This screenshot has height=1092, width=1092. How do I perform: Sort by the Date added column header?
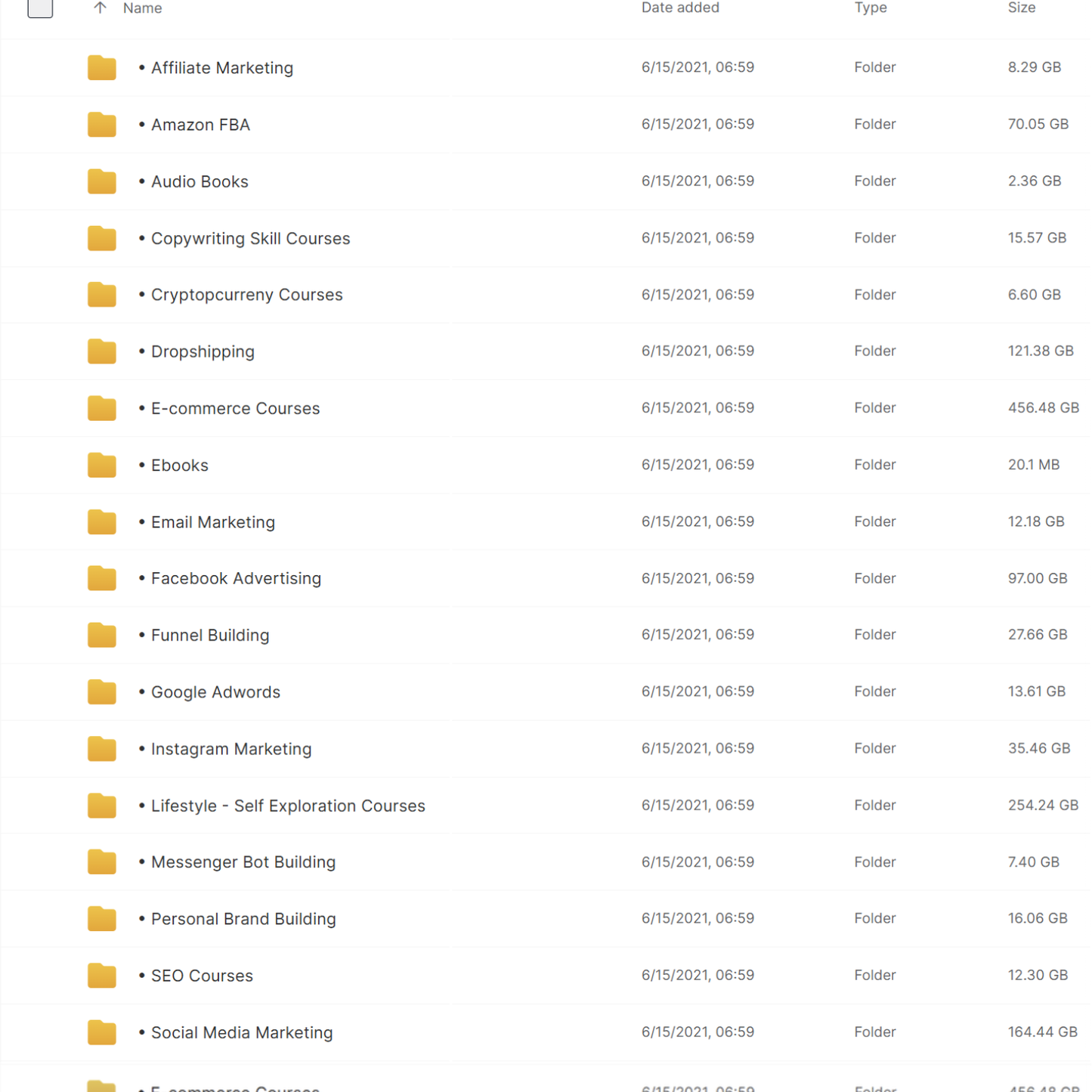(680, 8)
